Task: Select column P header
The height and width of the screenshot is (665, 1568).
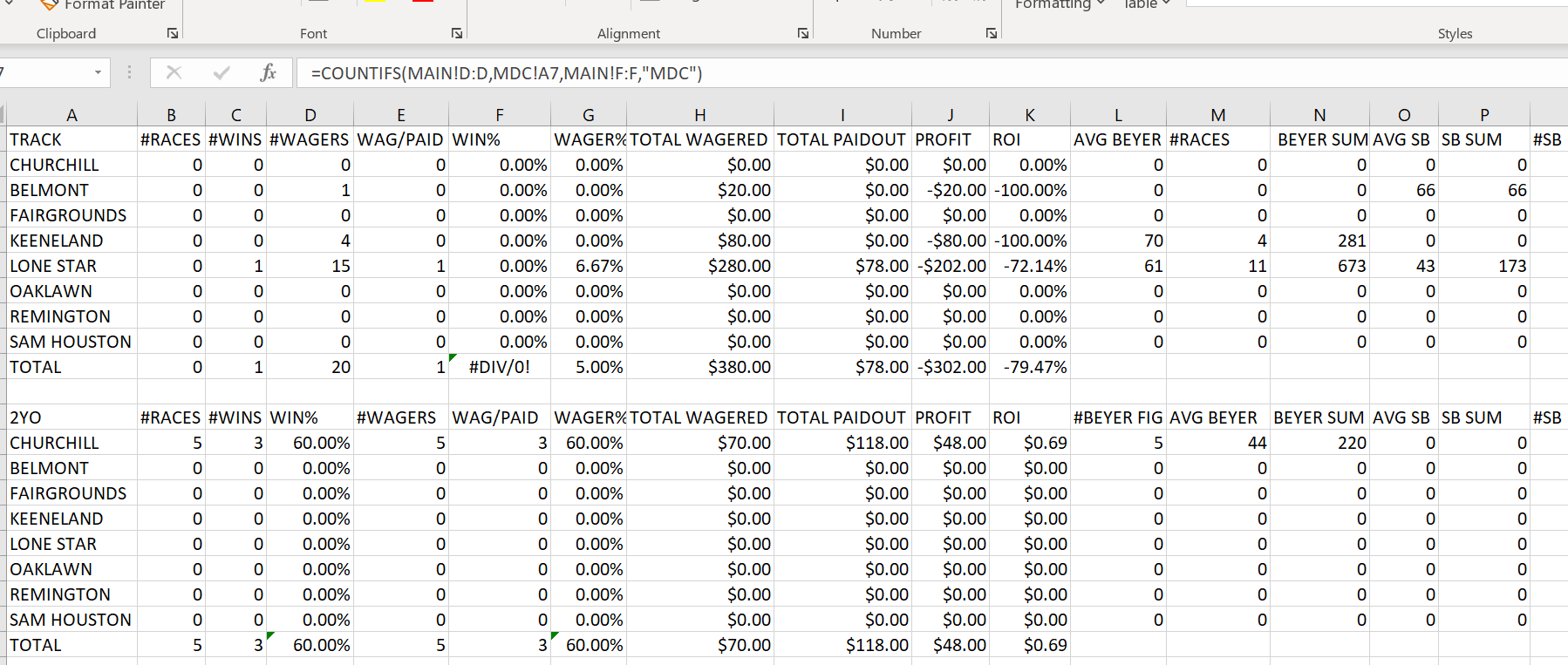Action: click(1484, 115)
